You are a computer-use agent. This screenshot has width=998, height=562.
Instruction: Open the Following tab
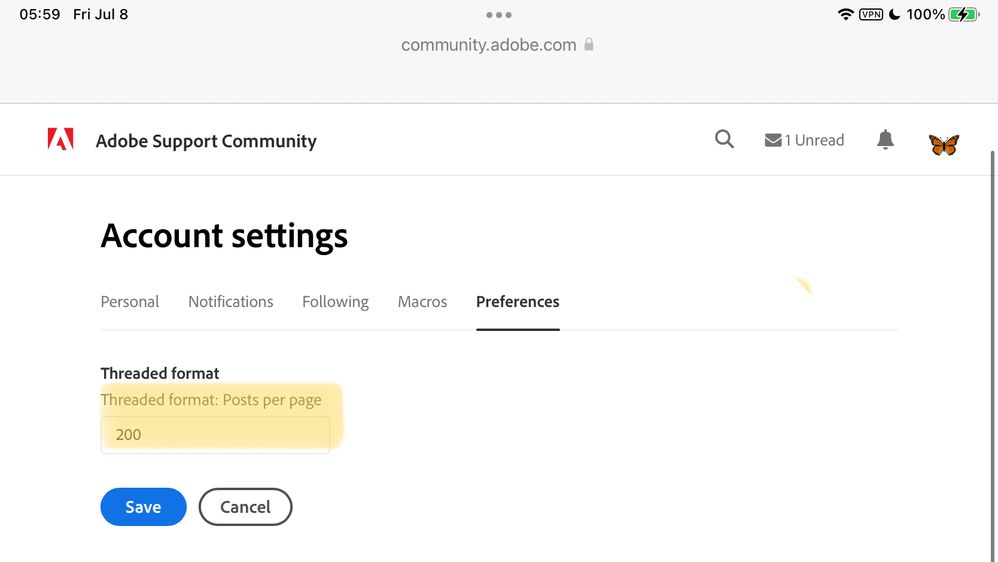point(335,302)
